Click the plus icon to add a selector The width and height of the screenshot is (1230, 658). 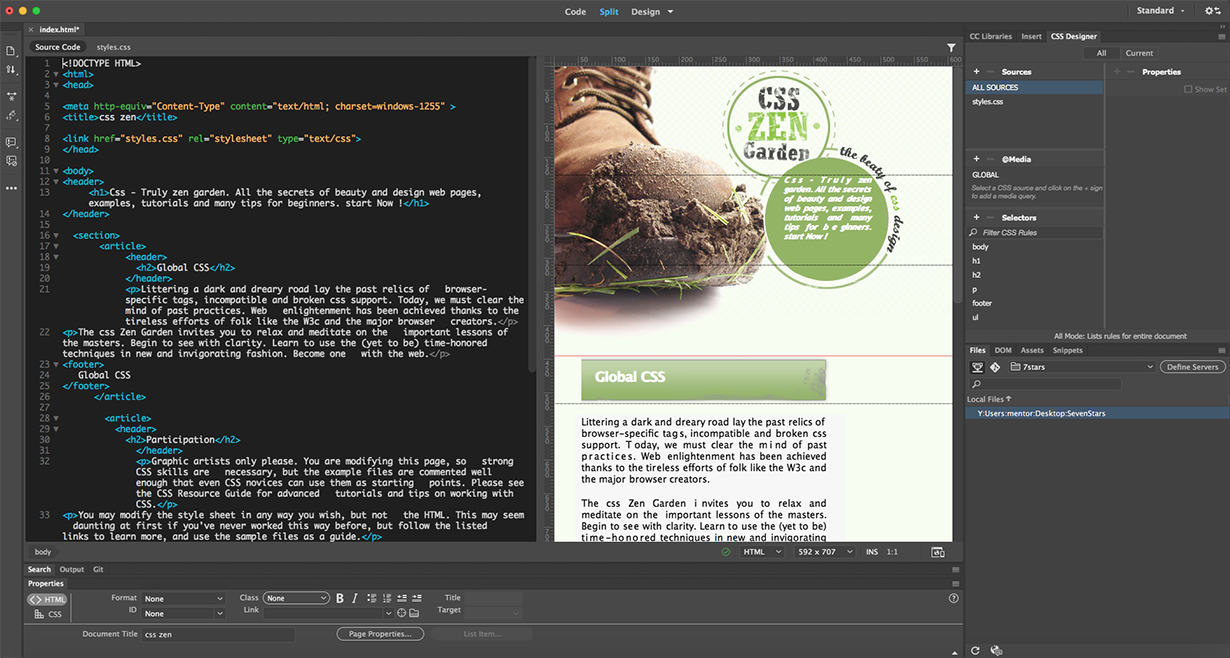click(x=976, y=217)
